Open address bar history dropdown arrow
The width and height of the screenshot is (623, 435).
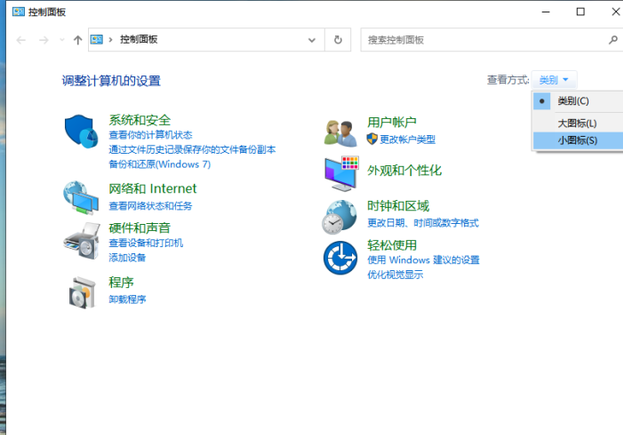(313, 40)
